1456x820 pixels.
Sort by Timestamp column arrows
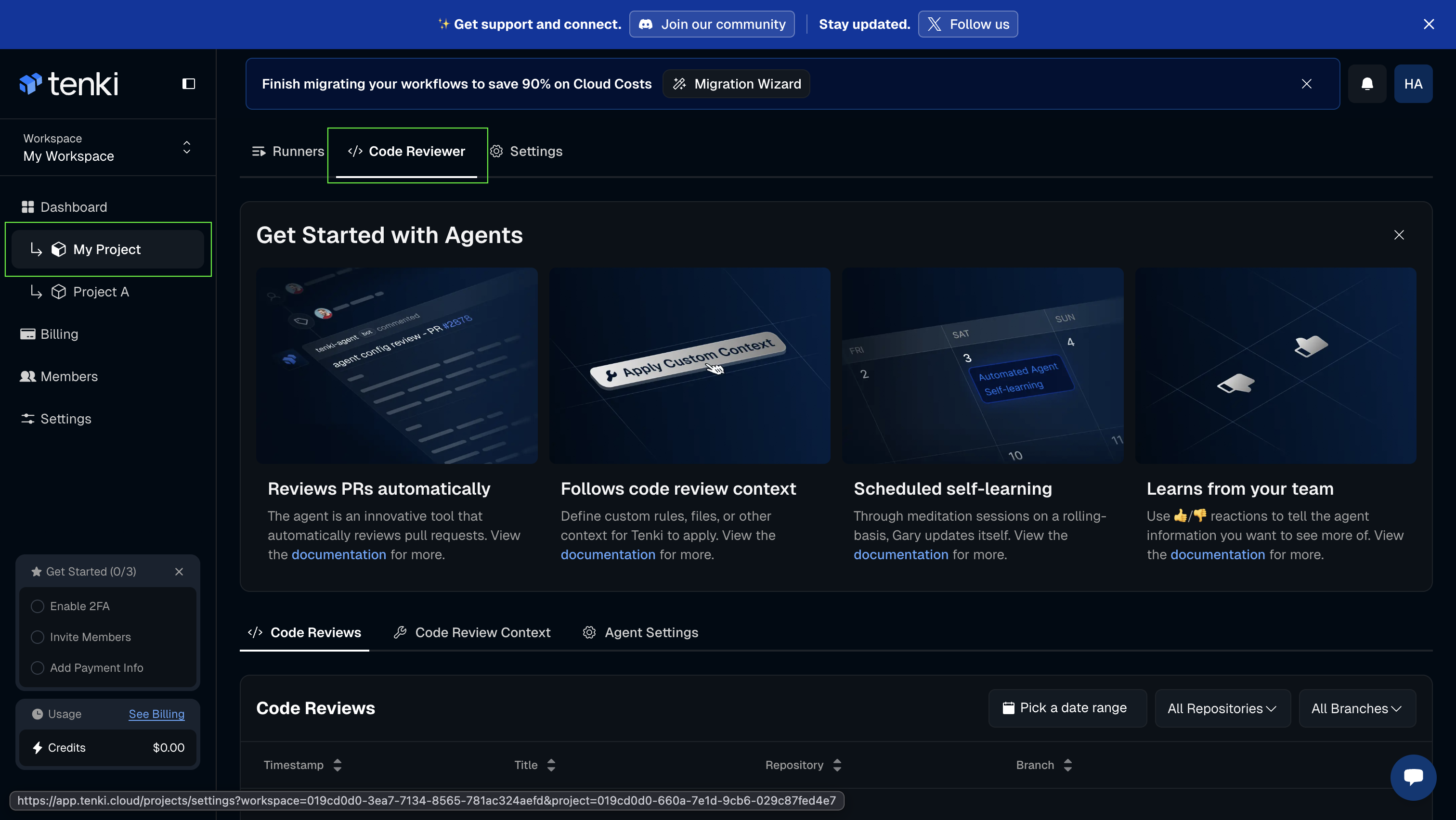pyautogui.click(x=338, y=765)
